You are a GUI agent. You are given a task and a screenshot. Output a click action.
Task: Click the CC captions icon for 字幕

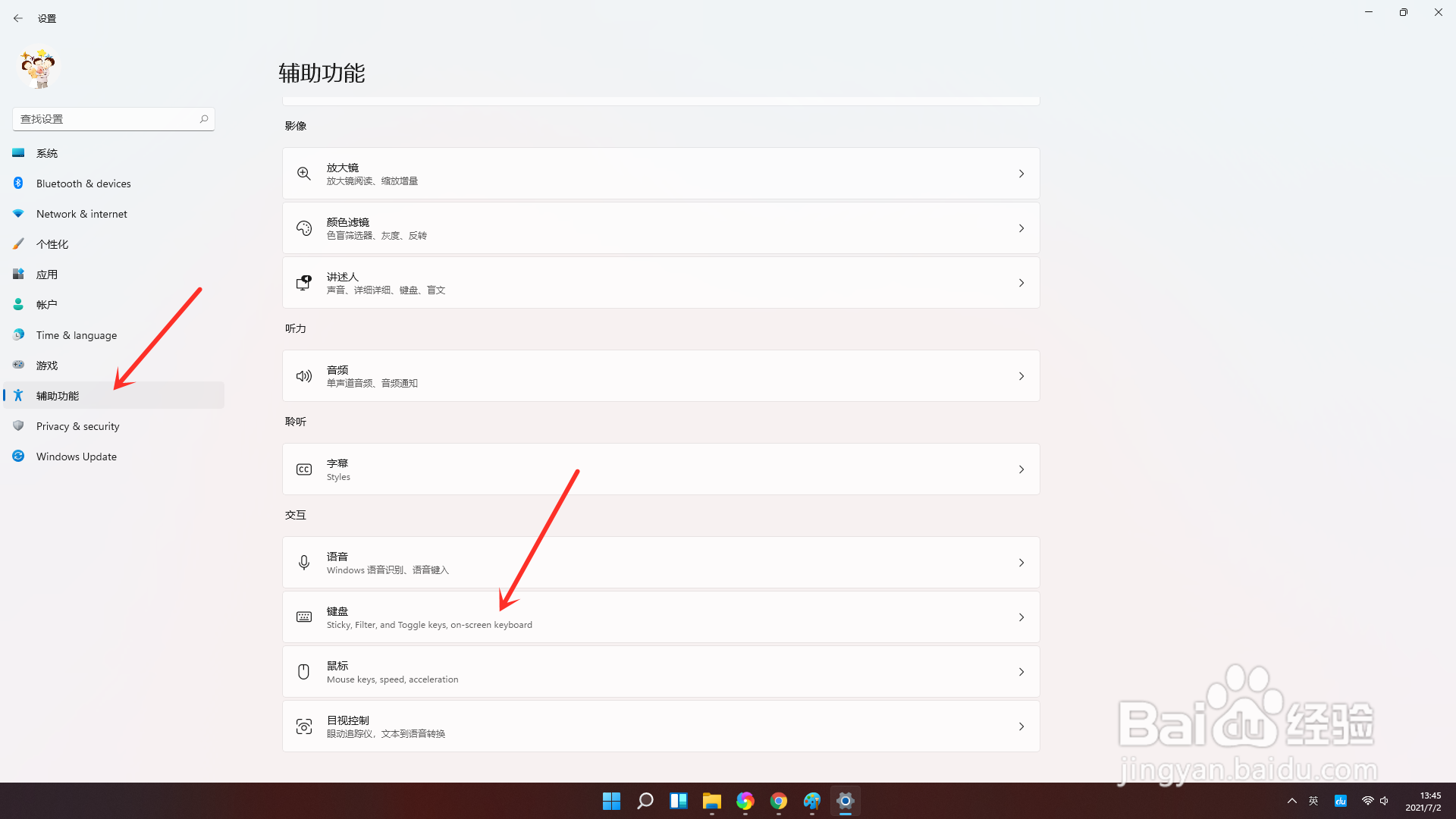click(x=303, y=469)
